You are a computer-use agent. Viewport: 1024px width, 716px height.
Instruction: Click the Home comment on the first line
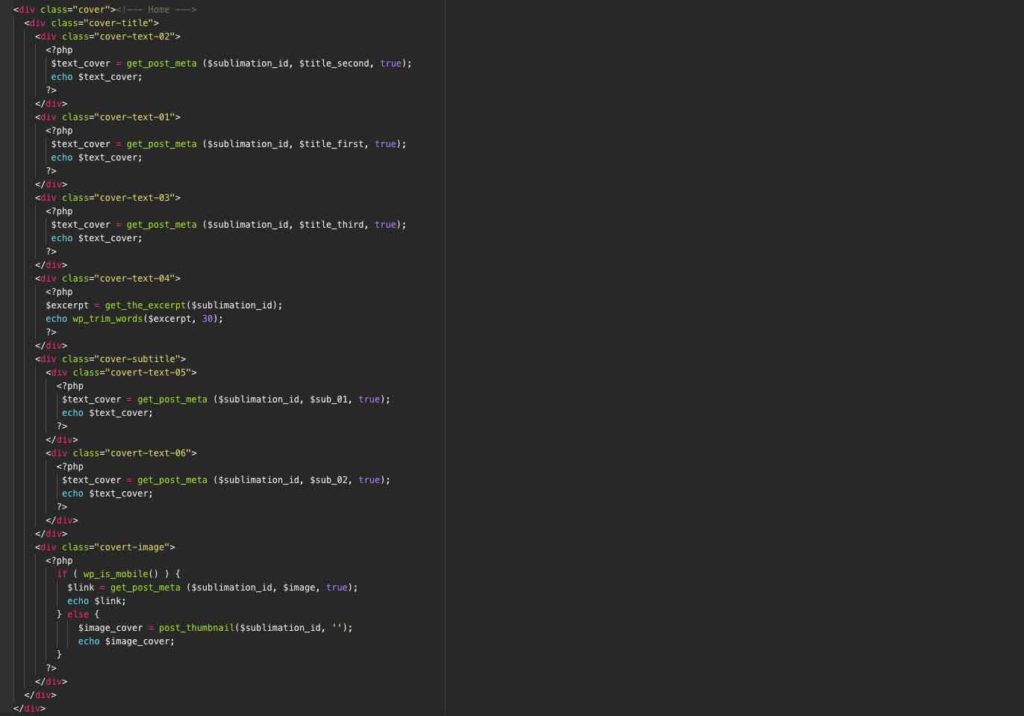click(158, 9)
